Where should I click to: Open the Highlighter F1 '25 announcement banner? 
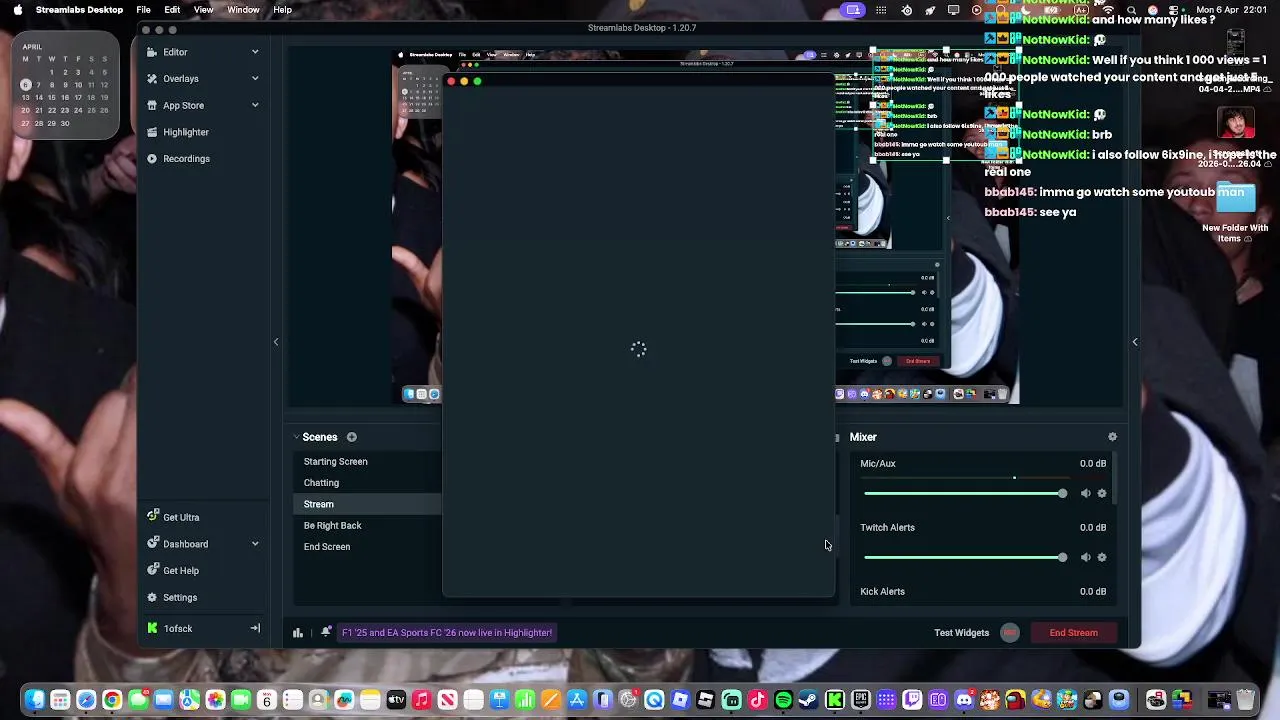[447, 632]
